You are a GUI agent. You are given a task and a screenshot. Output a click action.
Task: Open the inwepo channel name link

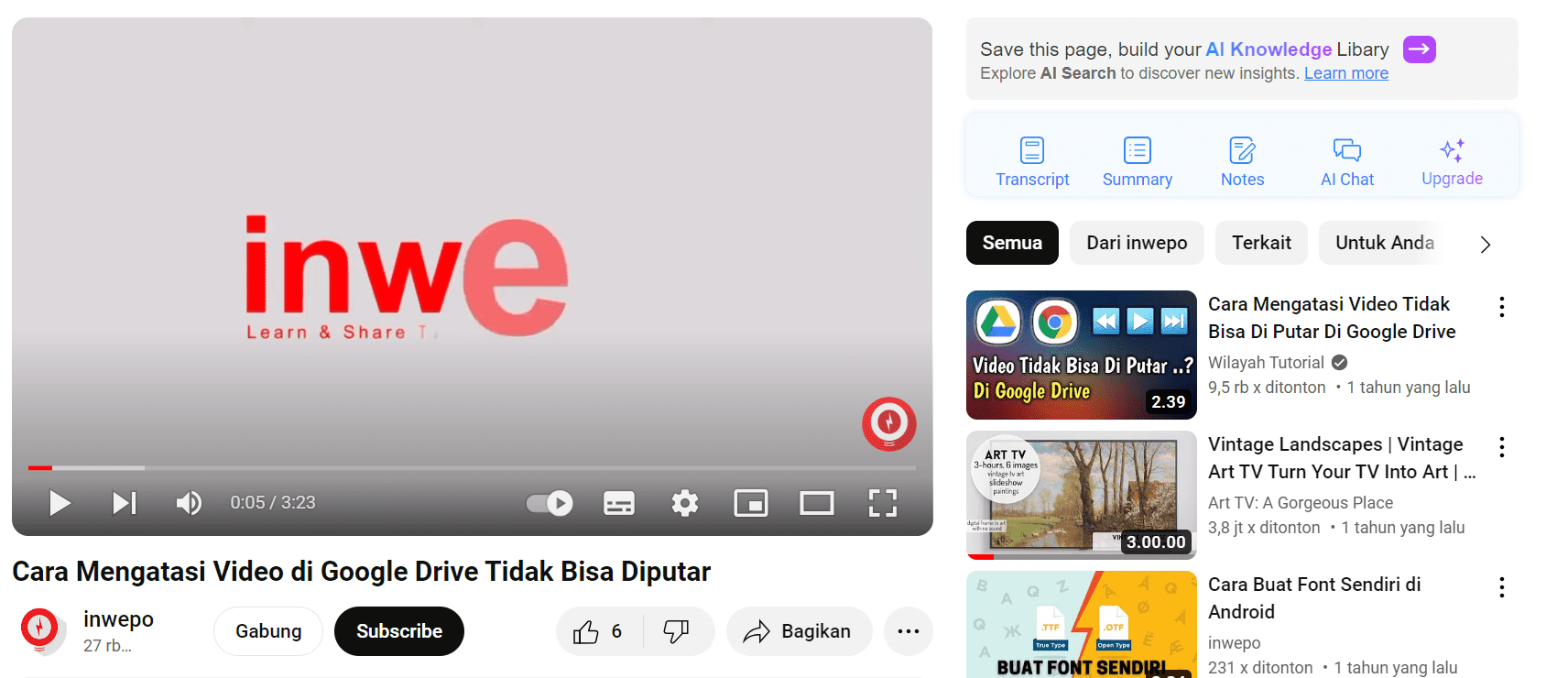118,619
